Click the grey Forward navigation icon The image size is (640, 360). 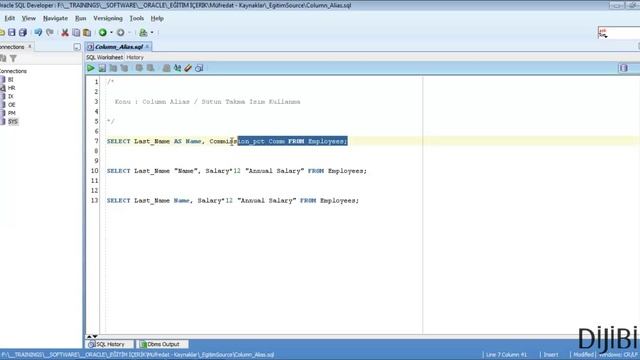(120, 32)
